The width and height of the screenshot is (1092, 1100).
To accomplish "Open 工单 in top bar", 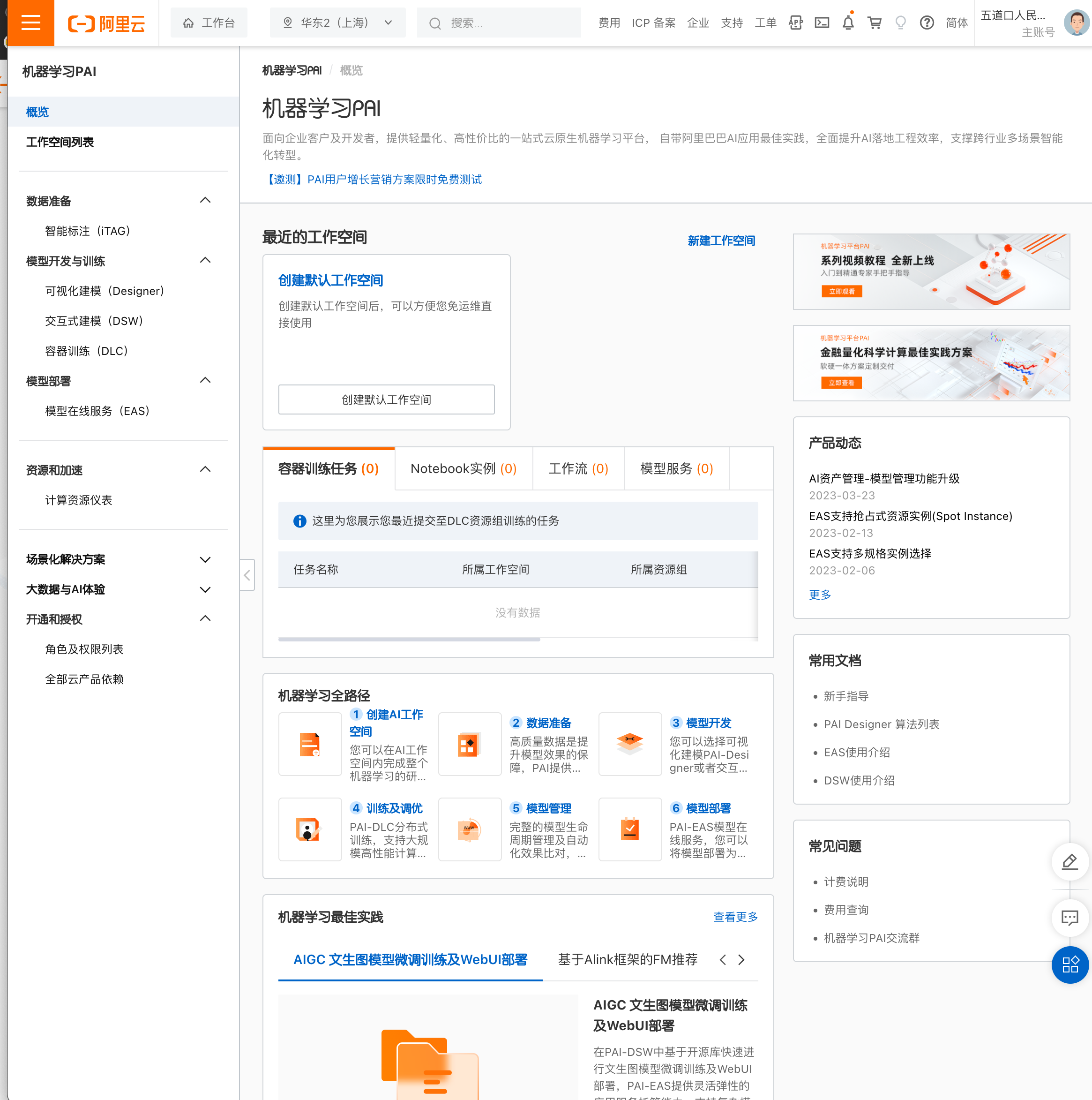I will pyautogui.click(x=765, y=23).
